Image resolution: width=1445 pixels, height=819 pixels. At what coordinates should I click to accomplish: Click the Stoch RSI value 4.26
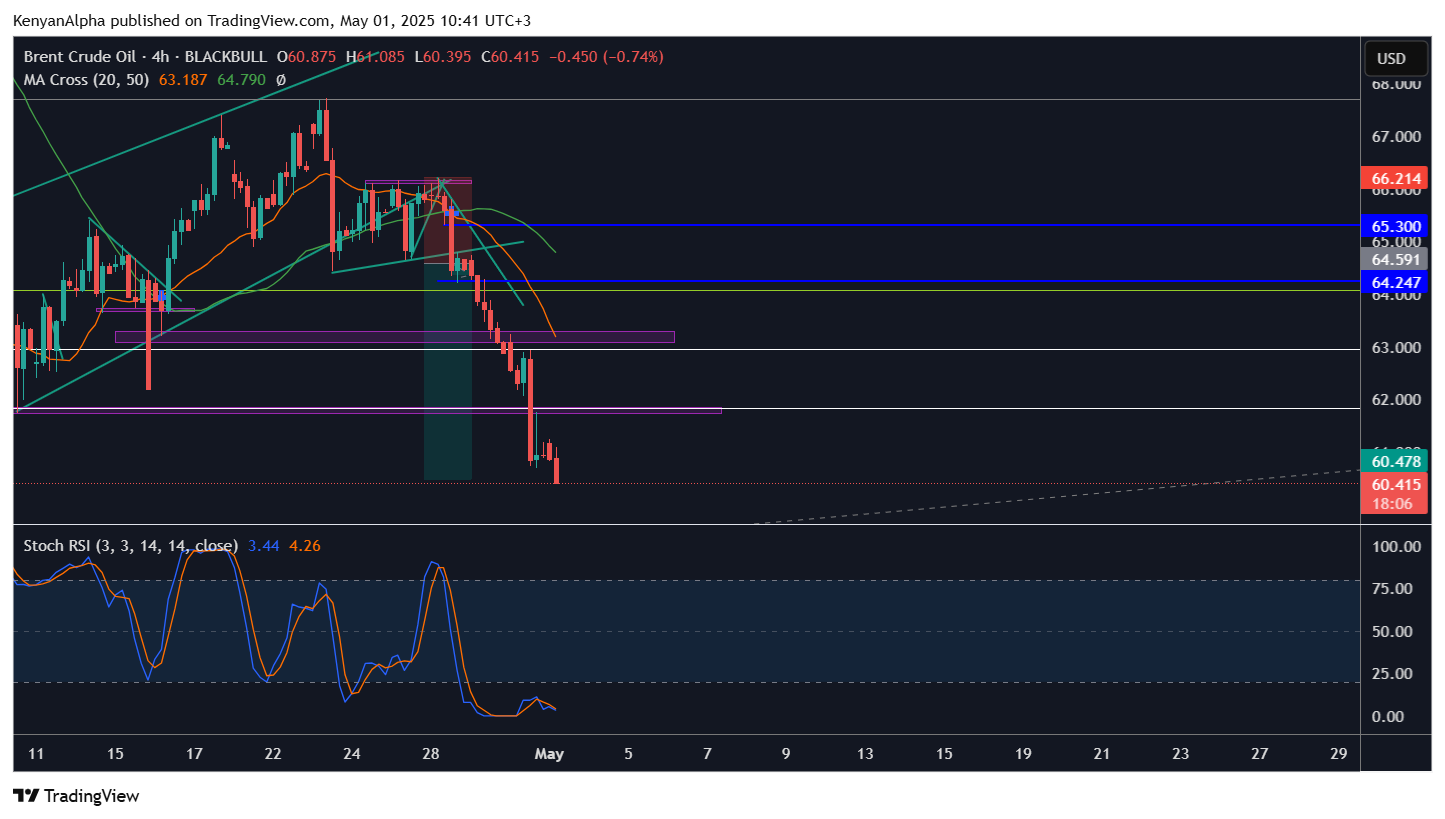tap(305, 545)
